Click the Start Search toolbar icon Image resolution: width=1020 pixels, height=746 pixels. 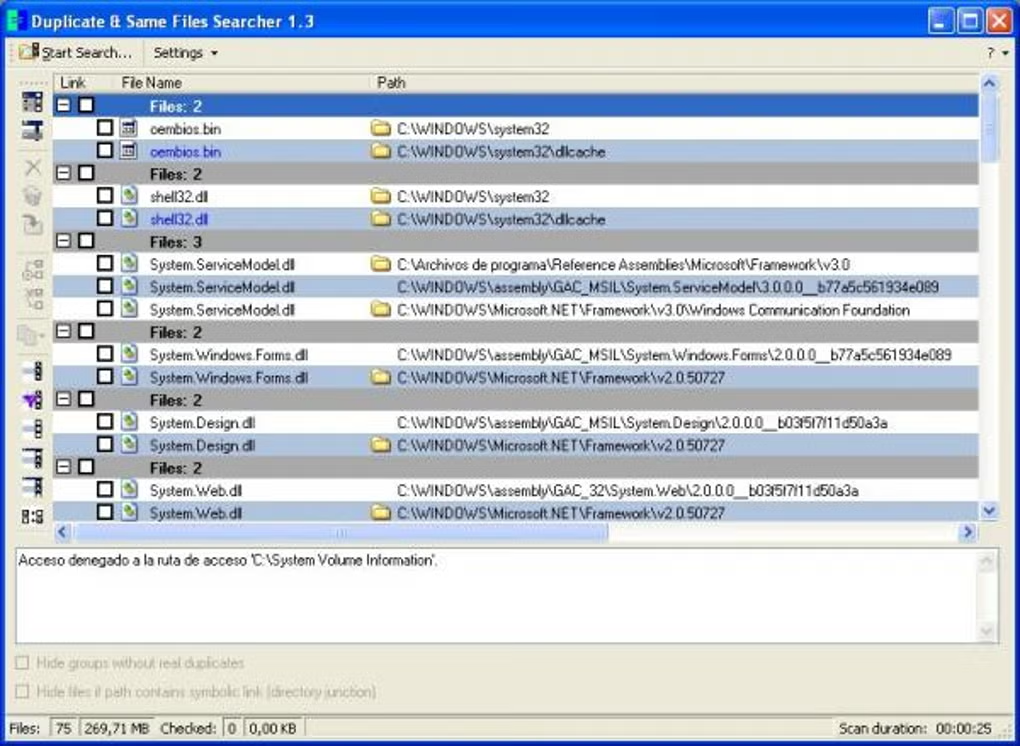[29, 52]
